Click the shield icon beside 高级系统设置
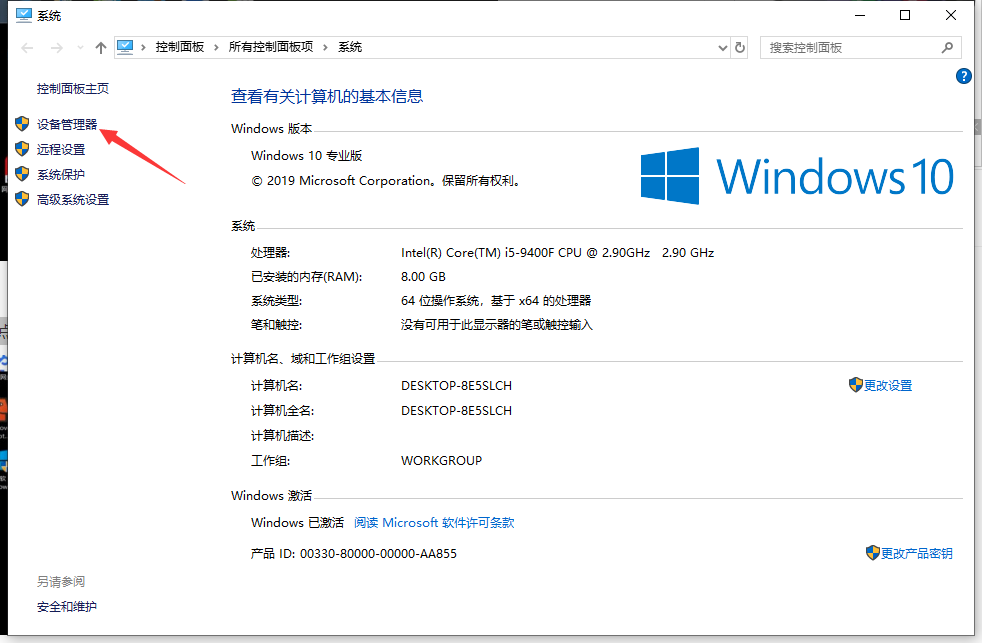Screen dimensions: 982x643 coord(22,199)
